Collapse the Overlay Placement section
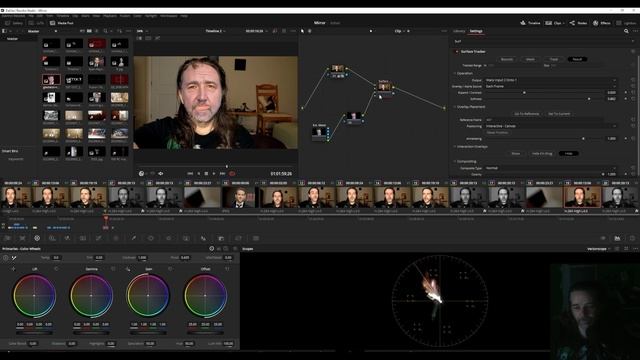This screenshot has width=640, height=360. click(455, 107)
